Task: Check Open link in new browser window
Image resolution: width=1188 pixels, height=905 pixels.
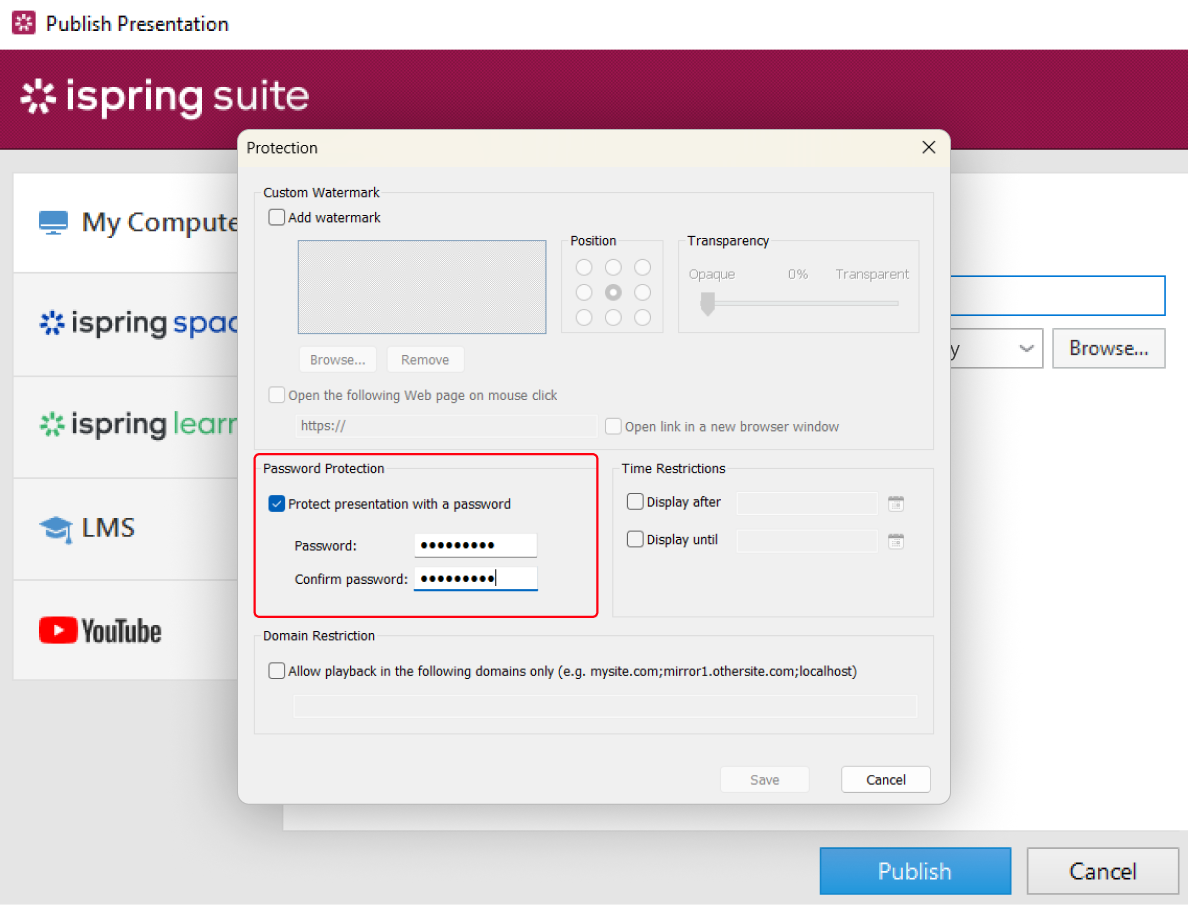Action: 612,426
